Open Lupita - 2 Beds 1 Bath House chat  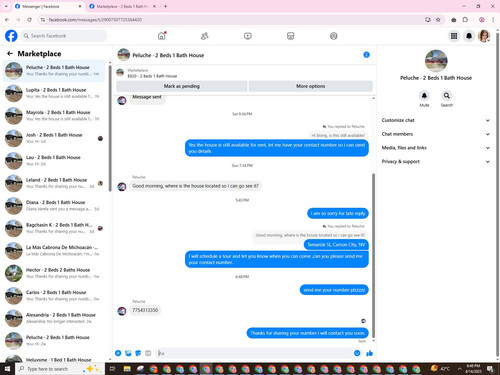(54, 93)
